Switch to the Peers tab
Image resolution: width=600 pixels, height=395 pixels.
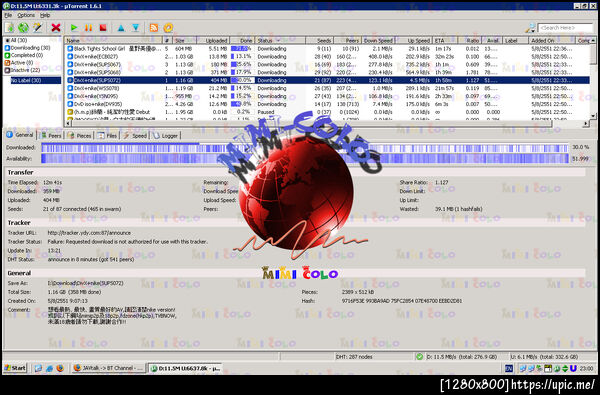click(x=51, y=135)
